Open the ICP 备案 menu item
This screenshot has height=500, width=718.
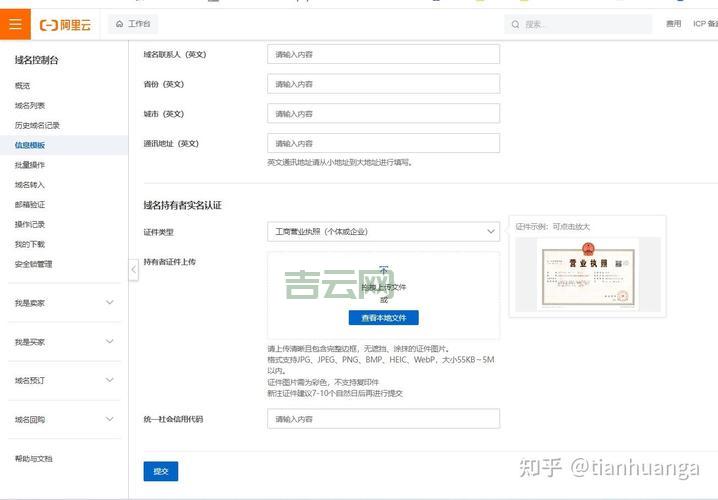pos(705,24)
